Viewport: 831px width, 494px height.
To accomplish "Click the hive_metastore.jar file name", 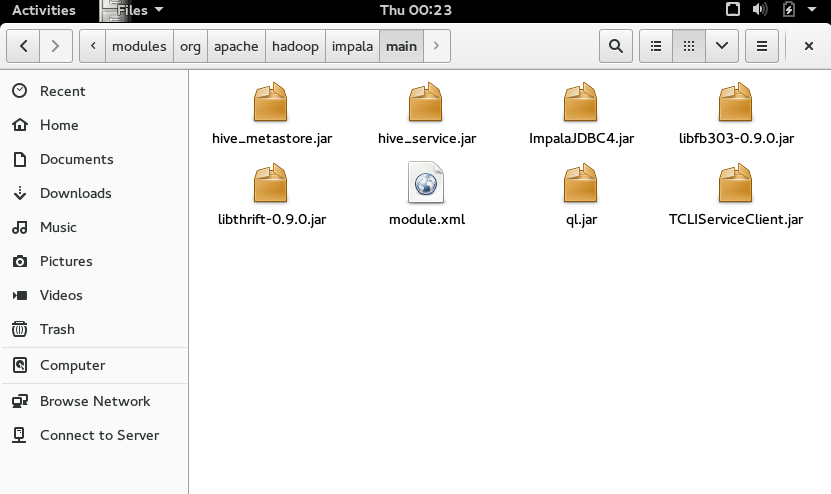I will (x=272, y=139).
